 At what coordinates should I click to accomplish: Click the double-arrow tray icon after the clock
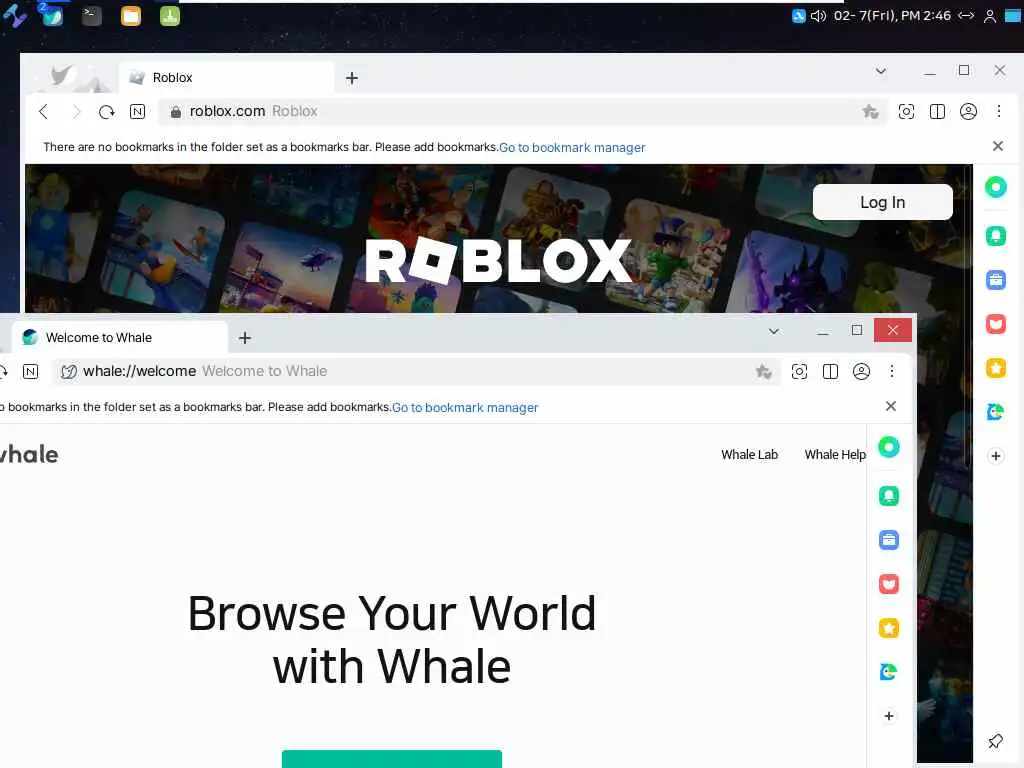[967, 16]
